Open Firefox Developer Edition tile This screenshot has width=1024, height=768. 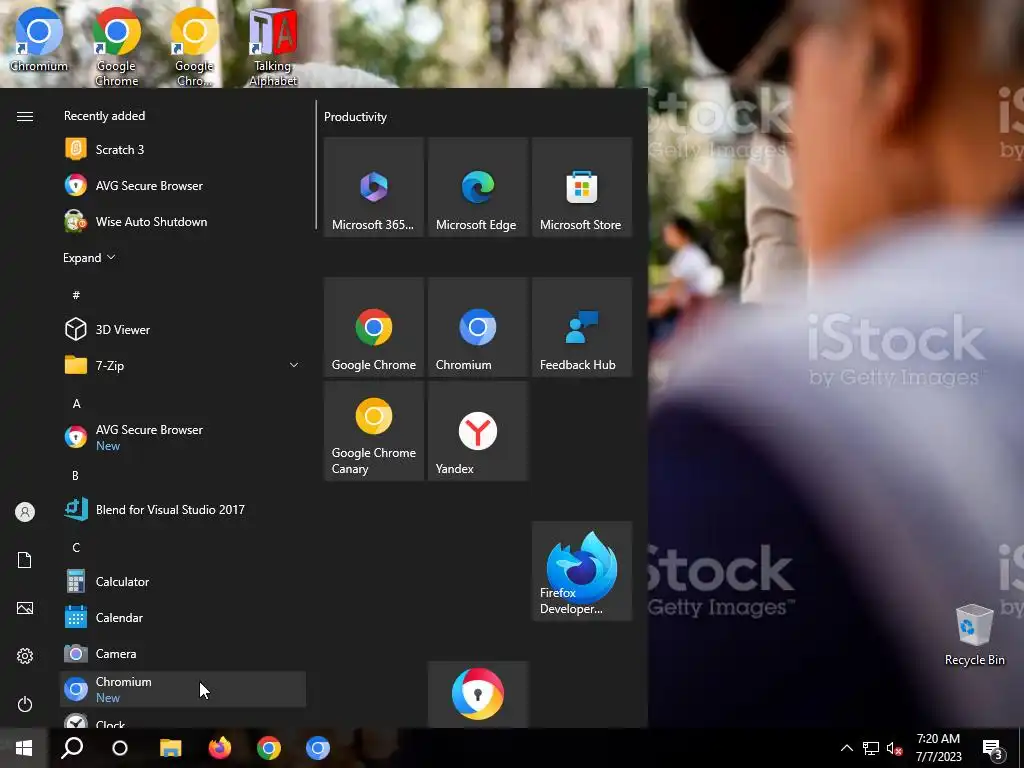[582, 571]
